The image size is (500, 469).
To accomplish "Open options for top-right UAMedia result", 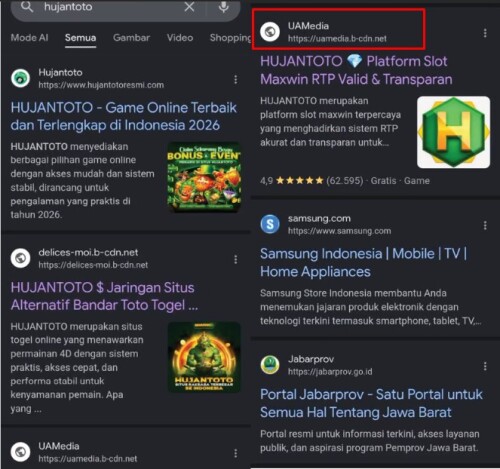I will 485,33.
